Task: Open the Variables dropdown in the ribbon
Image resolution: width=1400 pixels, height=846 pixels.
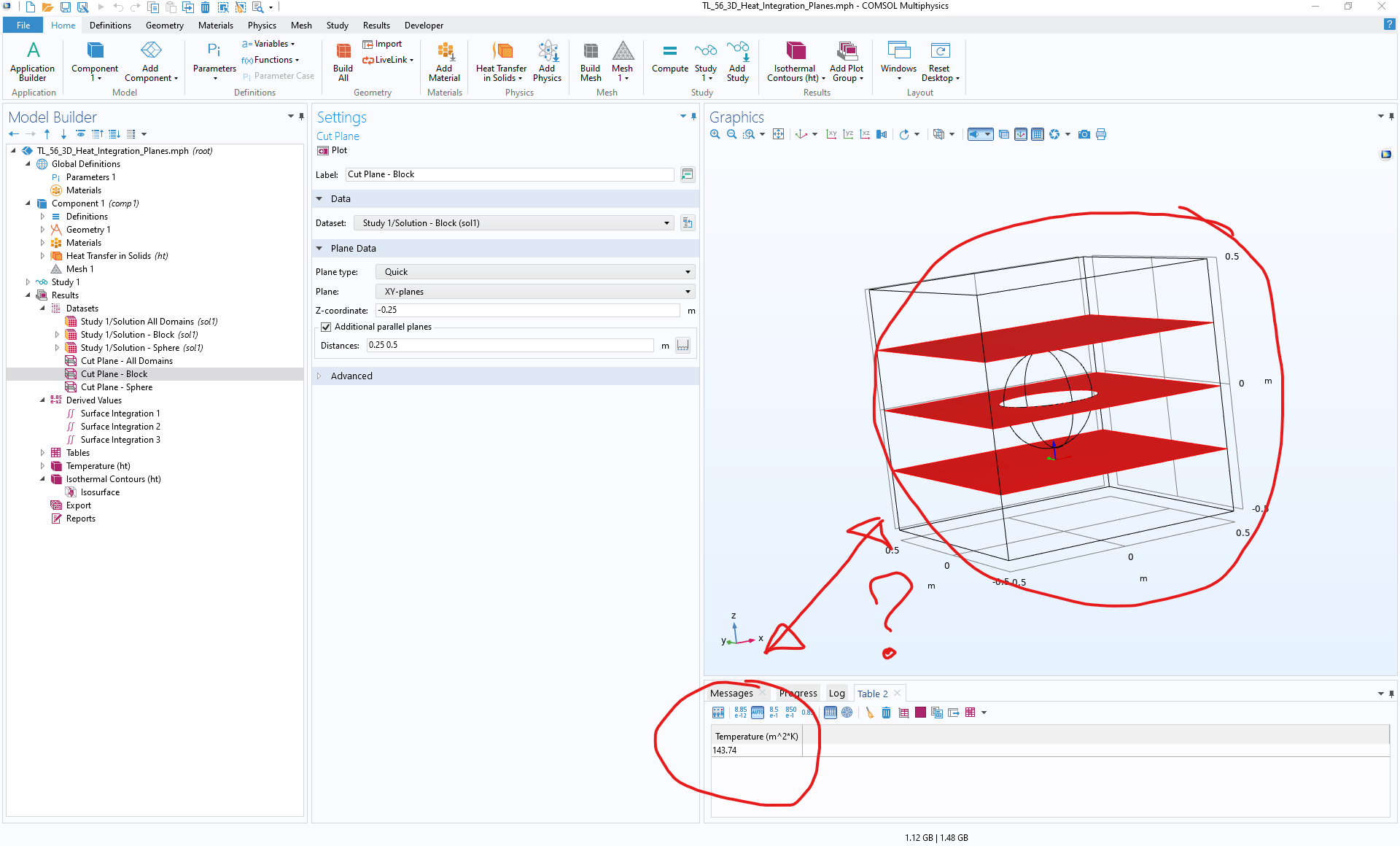Action: pos(269,44)
